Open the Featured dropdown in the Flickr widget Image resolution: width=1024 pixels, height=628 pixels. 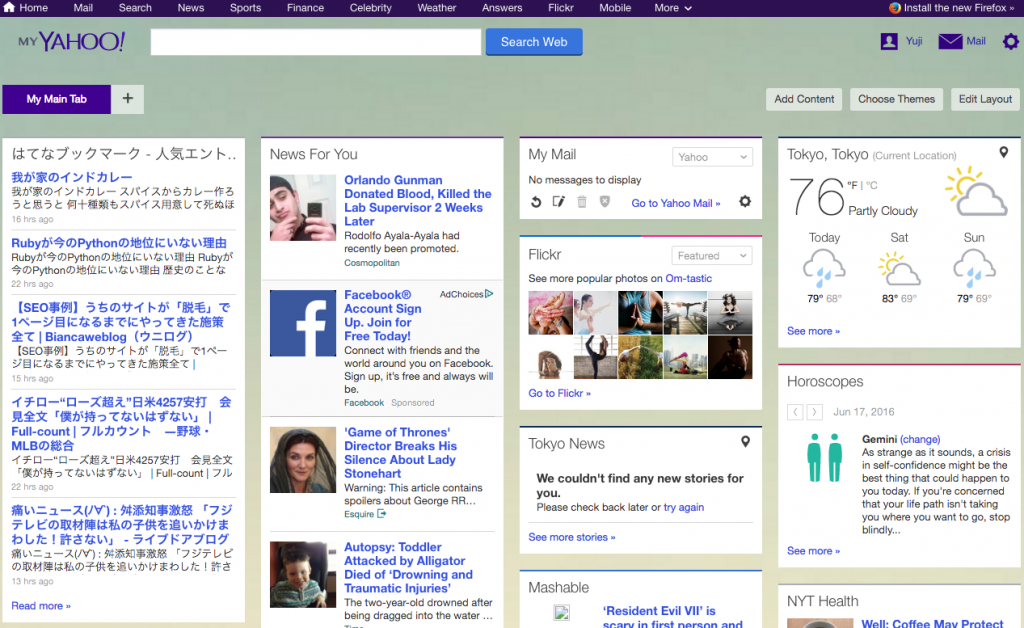pos(711,255)
